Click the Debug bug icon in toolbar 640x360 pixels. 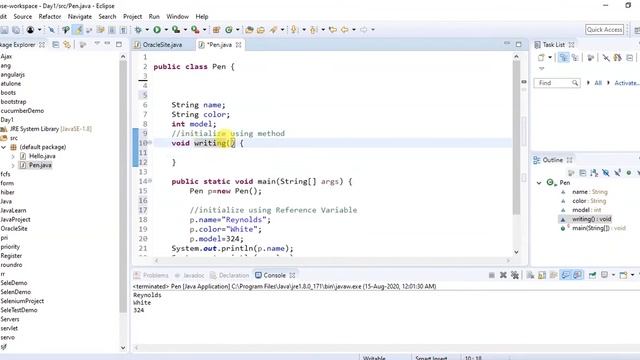tap(138, 30)
